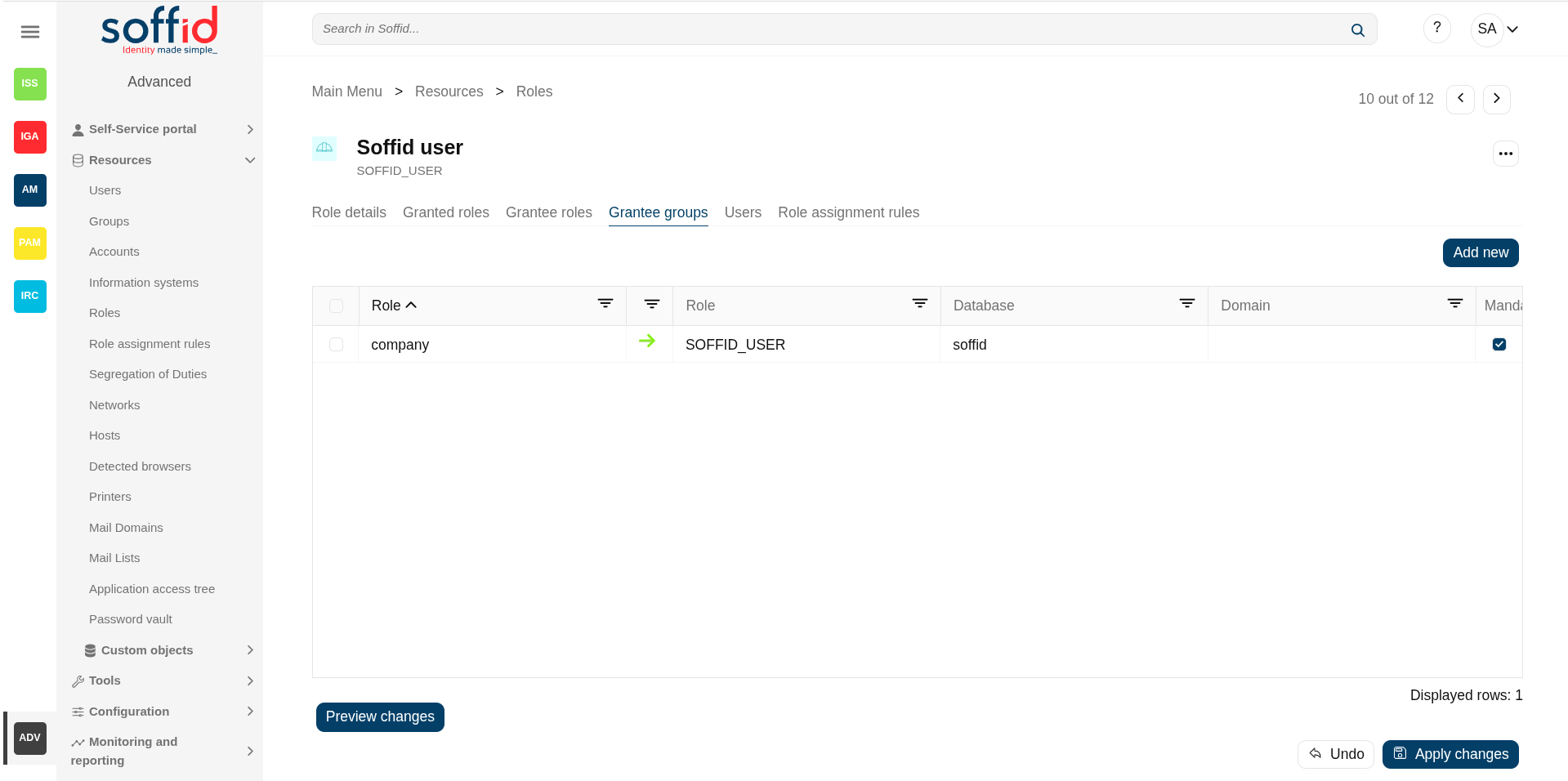
Task: Open the hamburger menu icon
Action: coord(30,32)
